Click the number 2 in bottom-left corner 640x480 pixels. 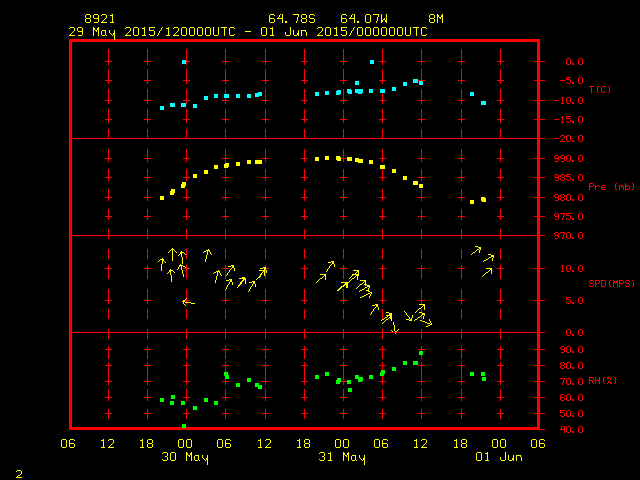point(19,471)
